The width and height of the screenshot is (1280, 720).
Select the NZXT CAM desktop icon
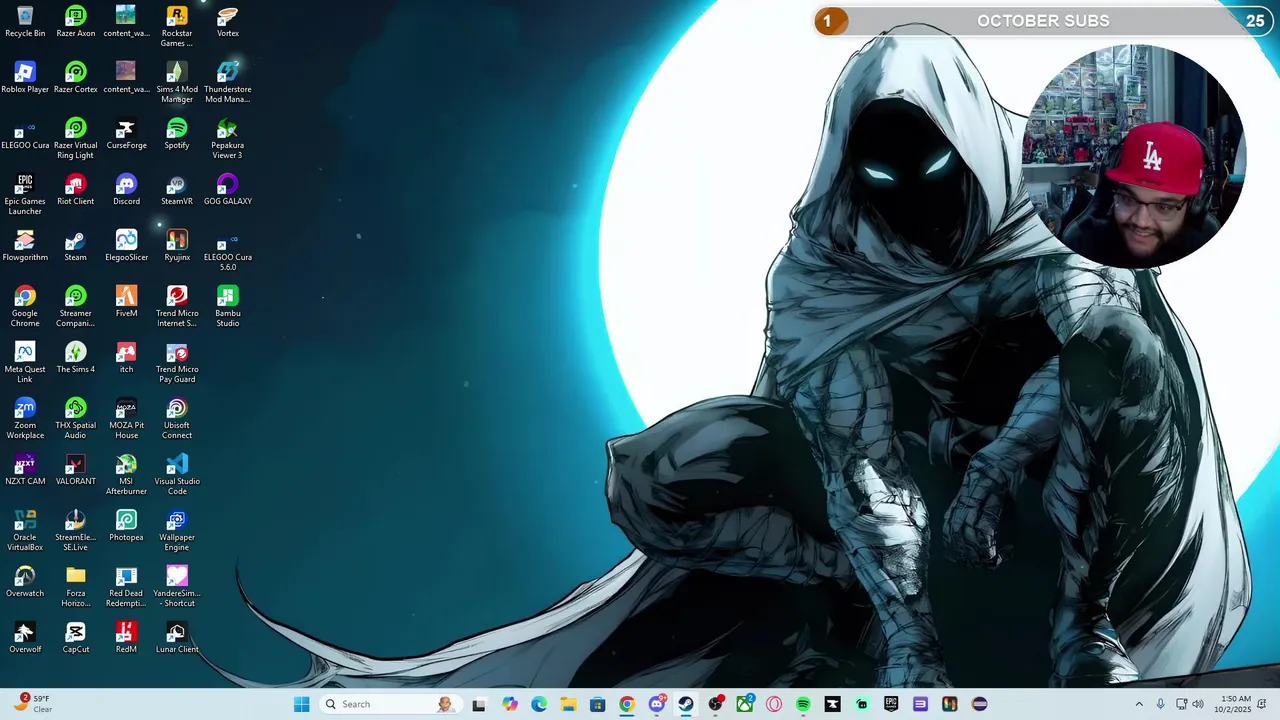point(25,469)
